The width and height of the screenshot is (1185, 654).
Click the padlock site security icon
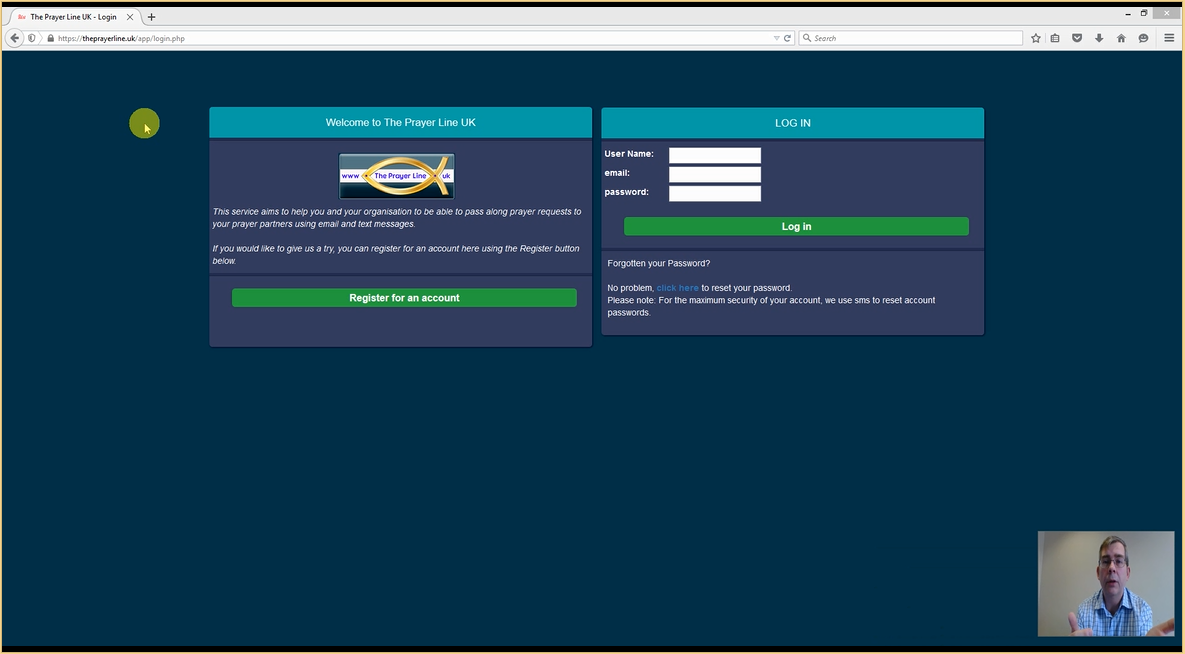click(x=51, y=38)
